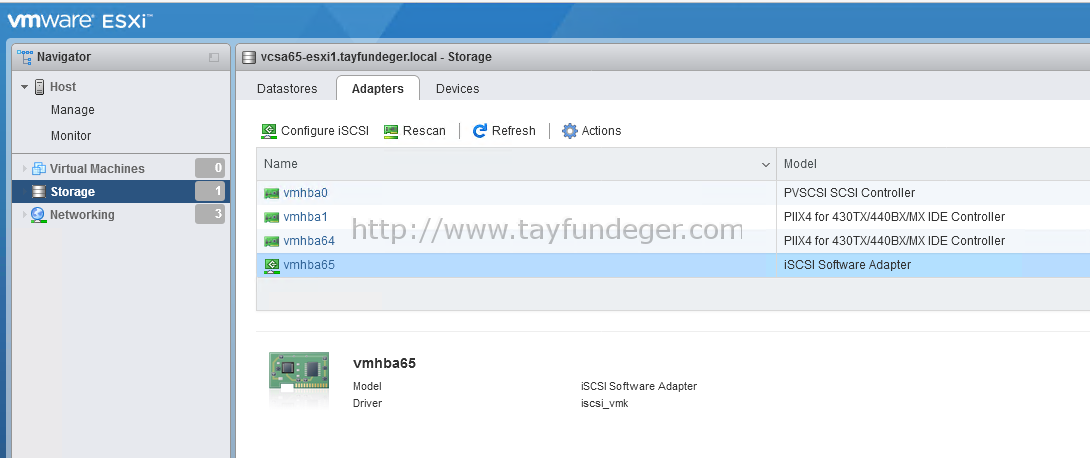Open the Name column dropdown arrow
Screen dimensions: 1090x458
[766, 165]
